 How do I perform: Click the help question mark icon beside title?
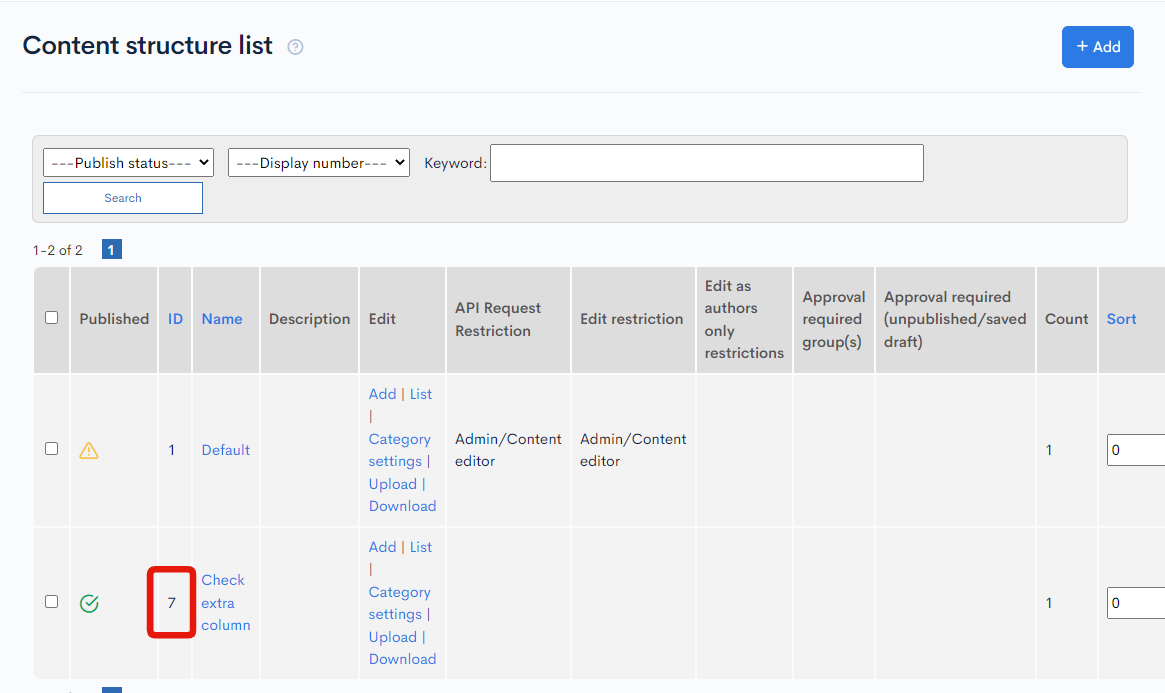[295, 47]
